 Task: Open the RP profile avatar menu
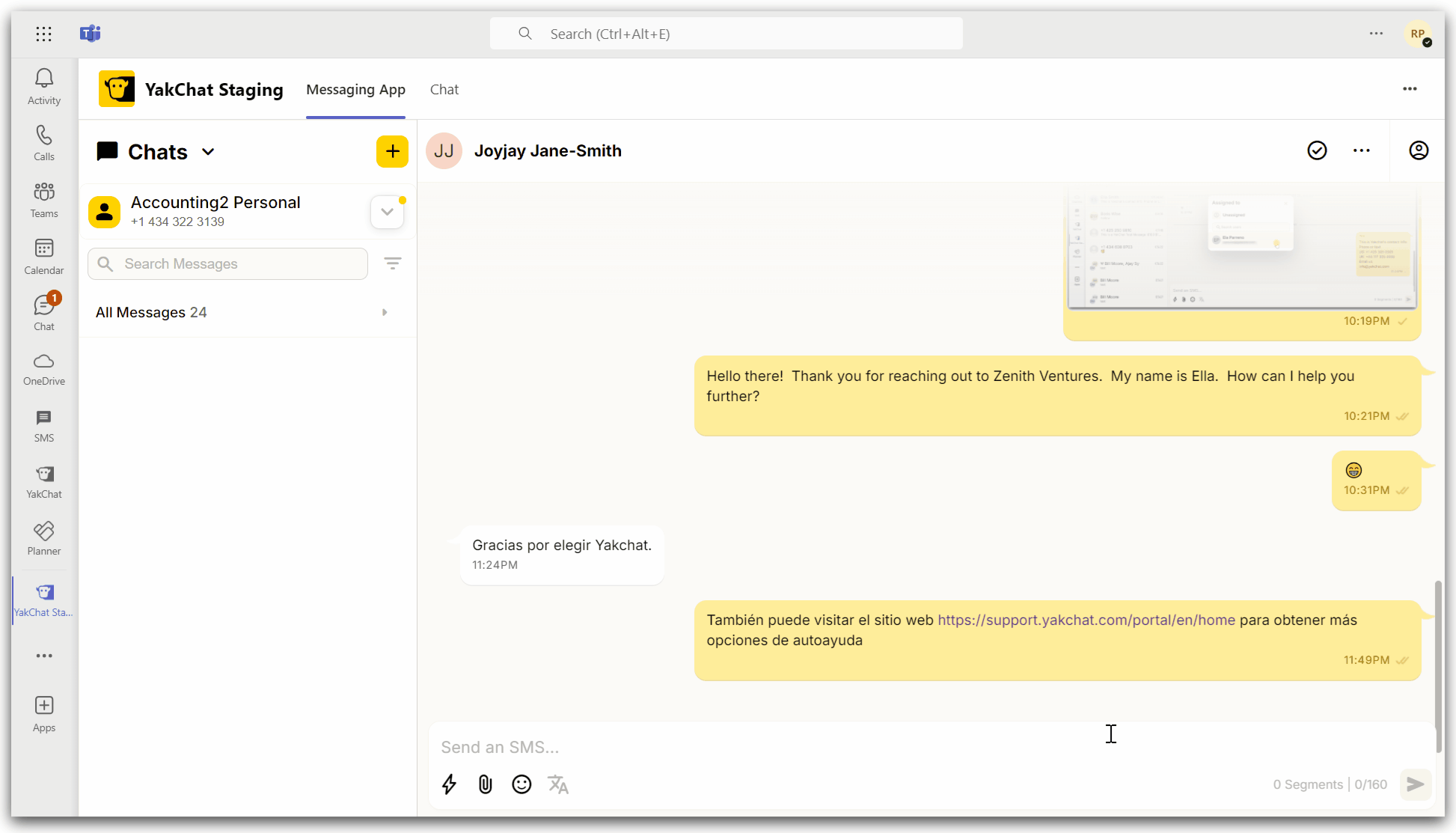point(1419,34)
